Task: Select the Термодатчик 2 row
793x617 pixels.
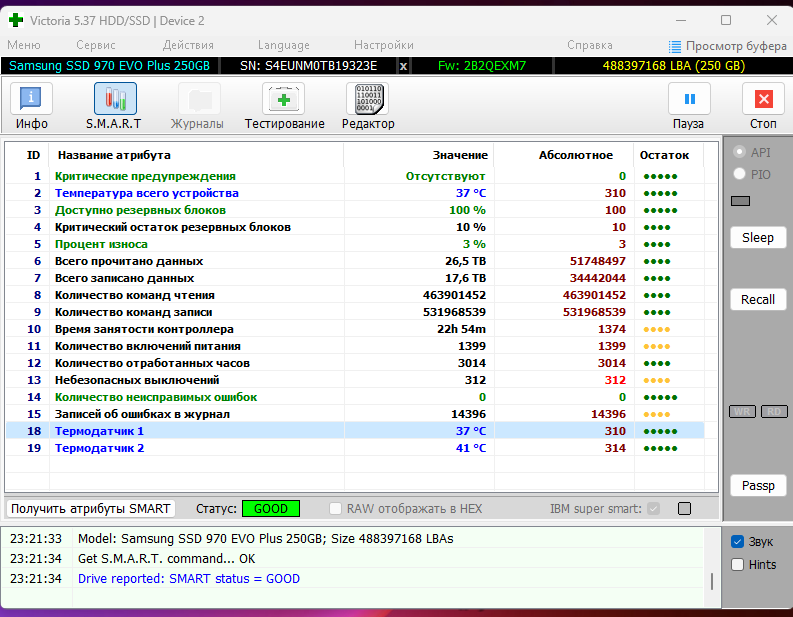Action: point(355,448)
